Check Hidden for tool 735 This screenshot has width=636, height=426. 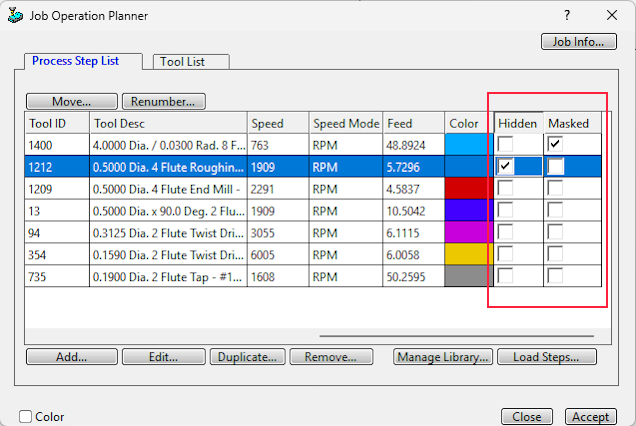click(x=505, y=276)
